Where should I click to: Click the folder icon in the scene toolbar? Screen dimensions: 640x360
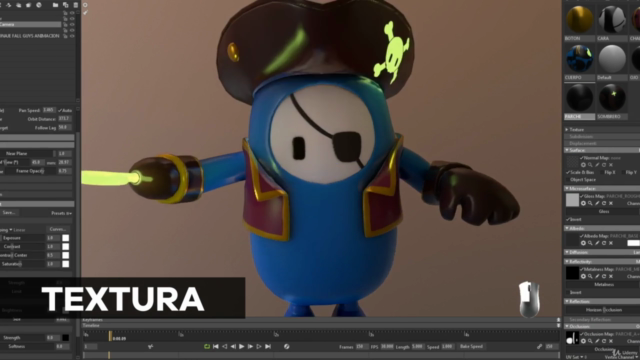55,5
